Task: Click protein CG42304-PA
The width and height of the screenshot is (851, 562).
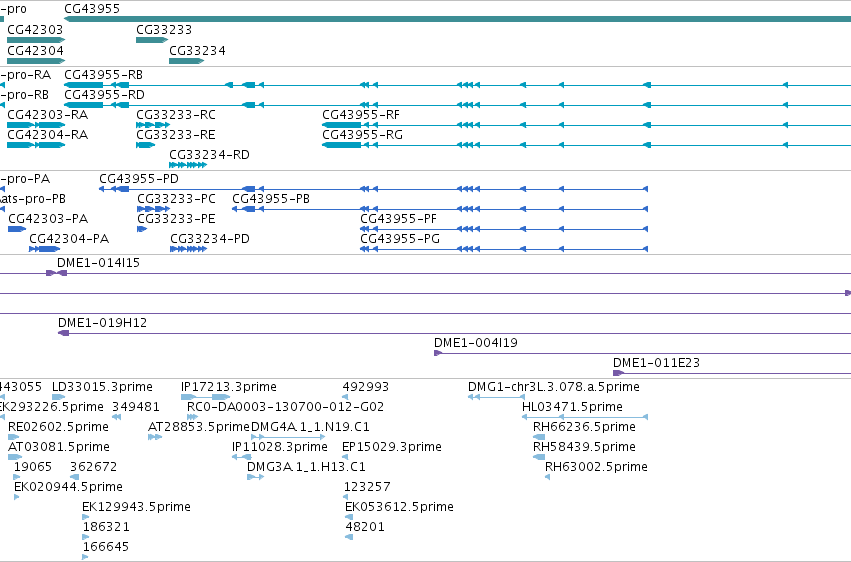Action: point(45,250)
